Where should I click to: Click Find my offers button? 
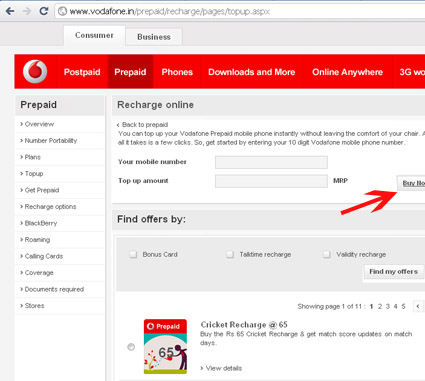click(393, 272)
